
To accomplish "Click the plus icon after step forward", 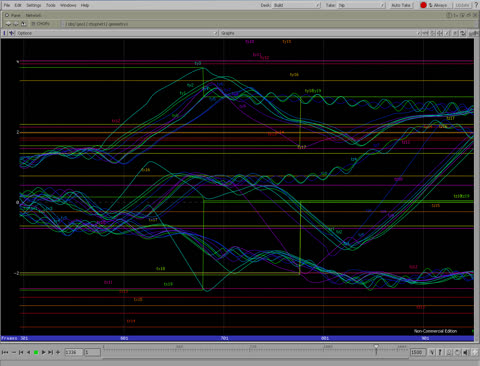I will pyautogui.click(x=58, y=352).
